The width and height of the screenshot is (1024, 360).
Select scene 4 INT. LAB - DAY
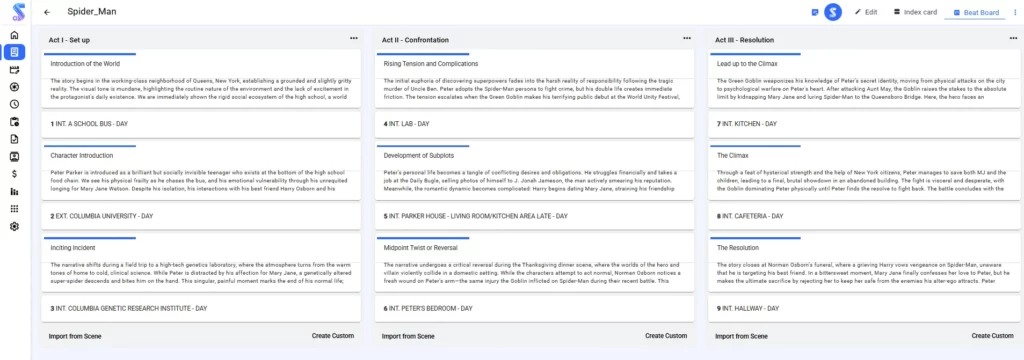tap(534, 124)
